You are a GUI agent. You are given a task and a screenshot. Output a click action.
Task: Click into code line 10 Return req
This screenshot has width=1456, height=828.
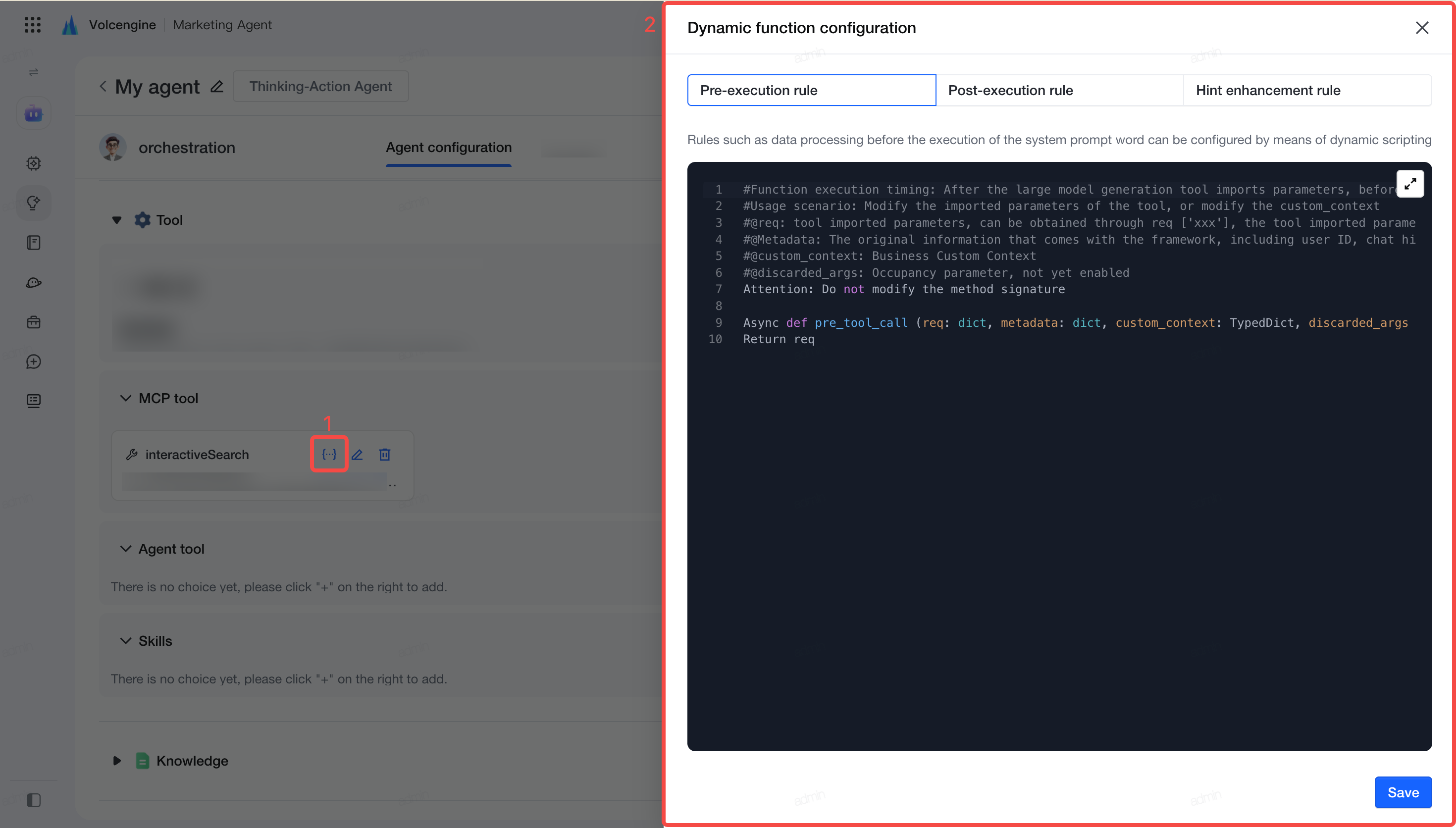tap(779, 340)
